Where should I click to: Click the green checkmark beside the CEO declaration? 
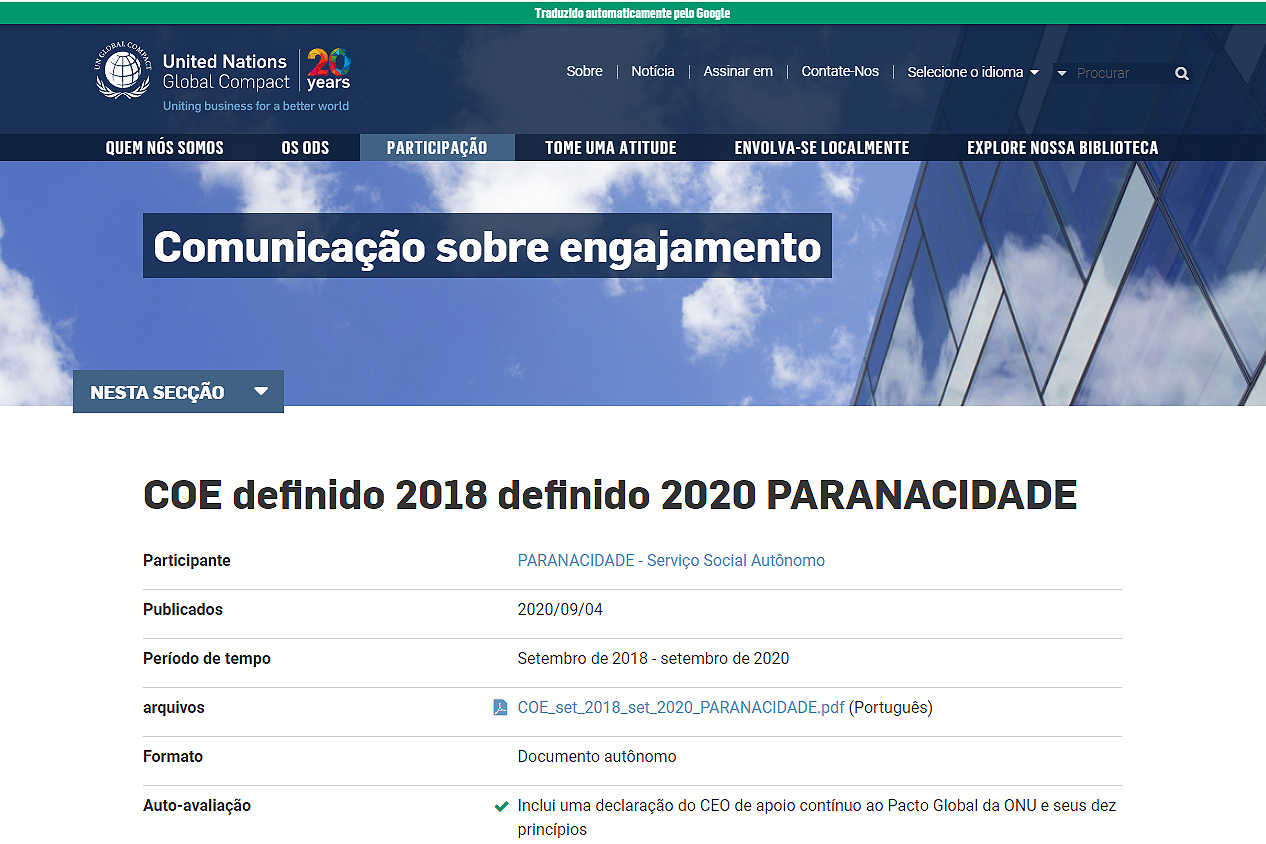pyautogui.click(x=502, y=806)
